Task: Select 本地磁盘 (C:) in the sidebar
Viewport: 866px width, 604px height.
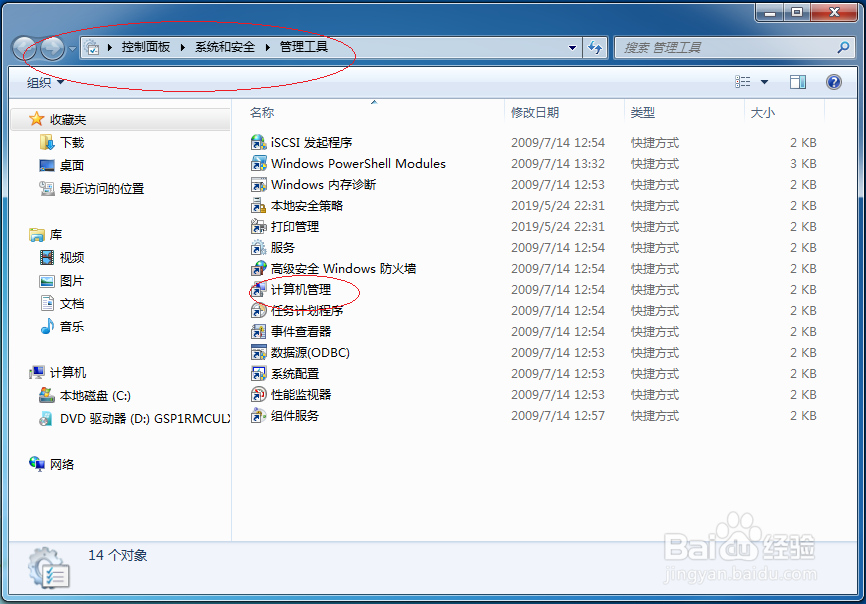Action: tap(97, 395)
